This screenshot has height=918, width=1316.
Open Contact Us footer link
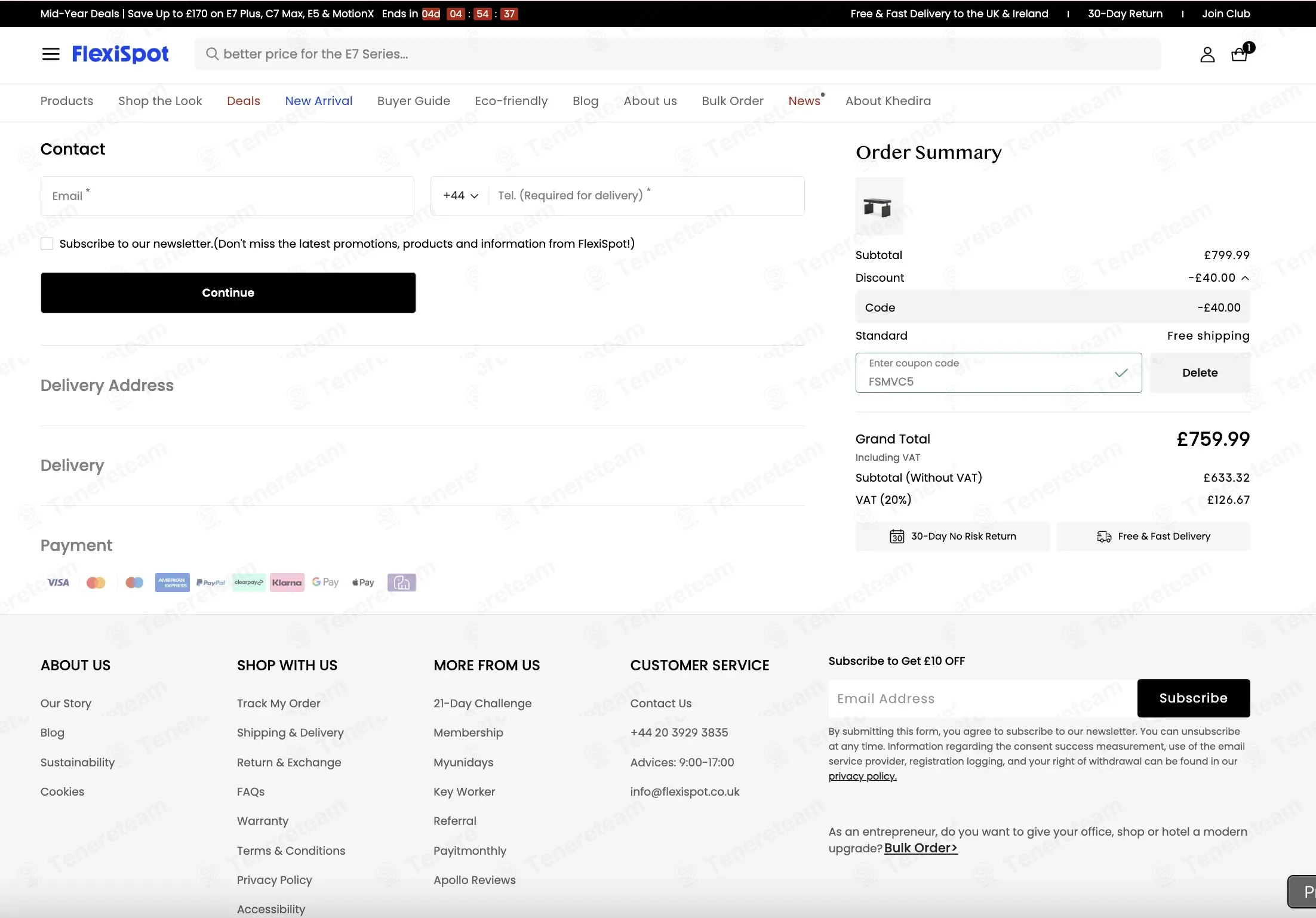pos(660,704)
